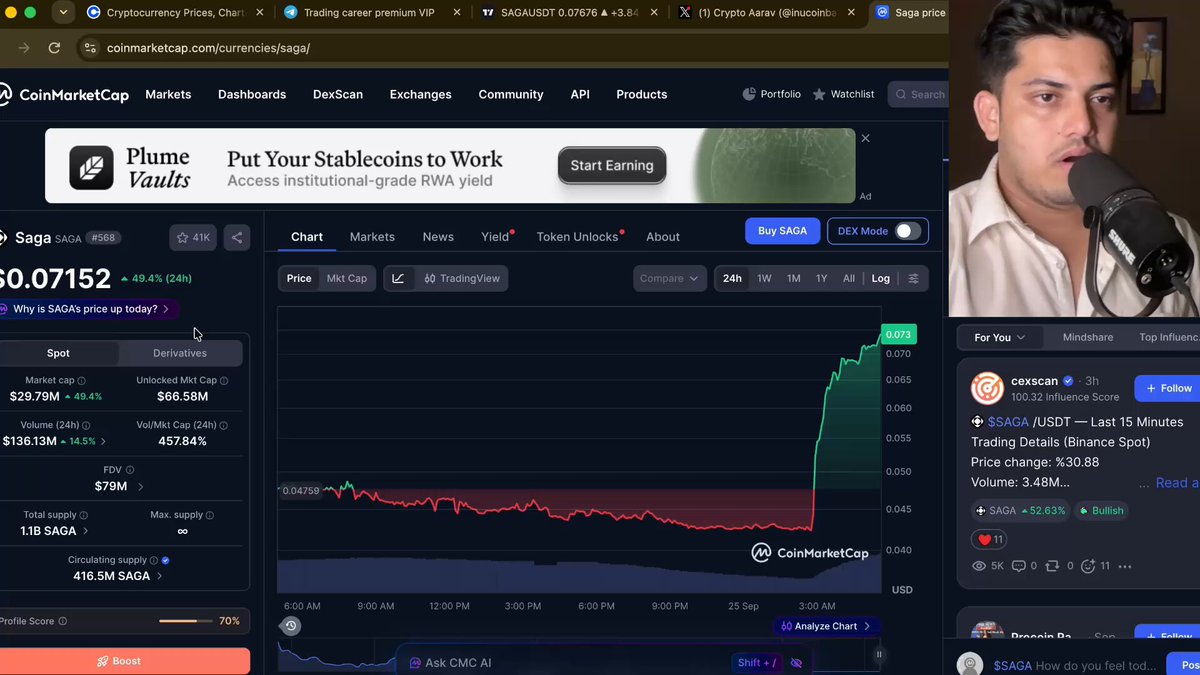Open chart settings sliders icon
The height and width of the screenshot is (675, 1200).
(x=913, y=278)
